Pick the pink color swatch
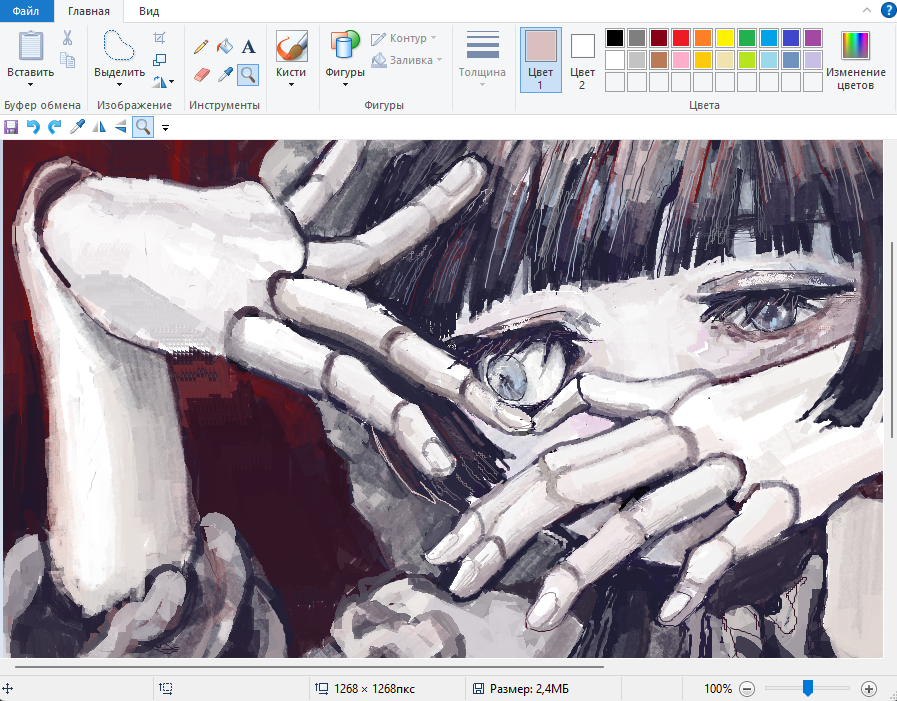Screen dimensions: 897x701 tap(681, 60)
